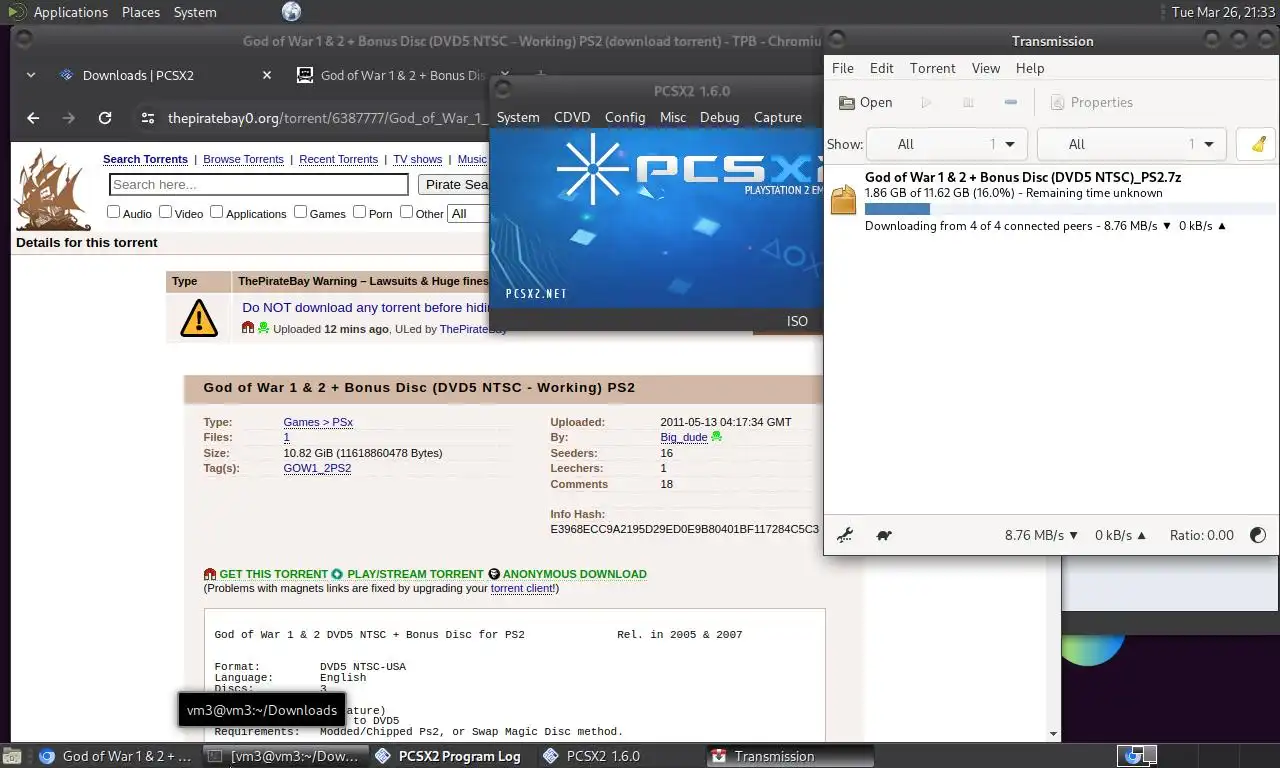Click the wrench options icon in Transmission
The height and width of the screenshot is (768, 1280).
845,535
